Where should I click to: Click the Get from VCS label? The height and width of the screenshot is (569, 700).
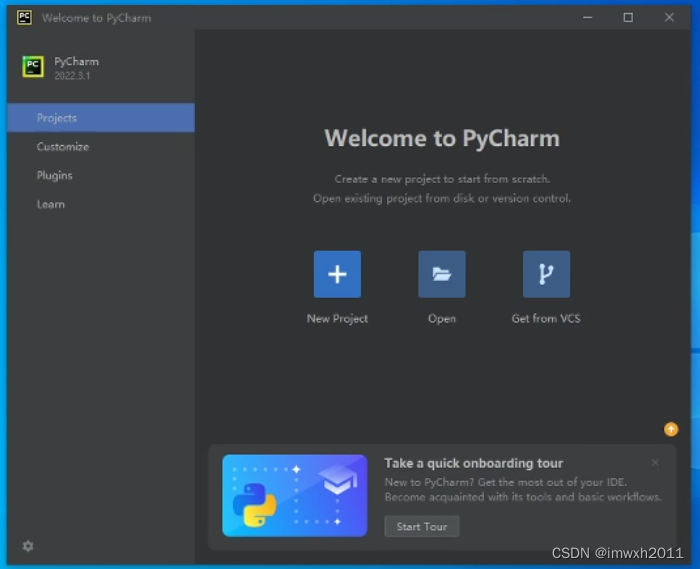(x=546, y=319)
